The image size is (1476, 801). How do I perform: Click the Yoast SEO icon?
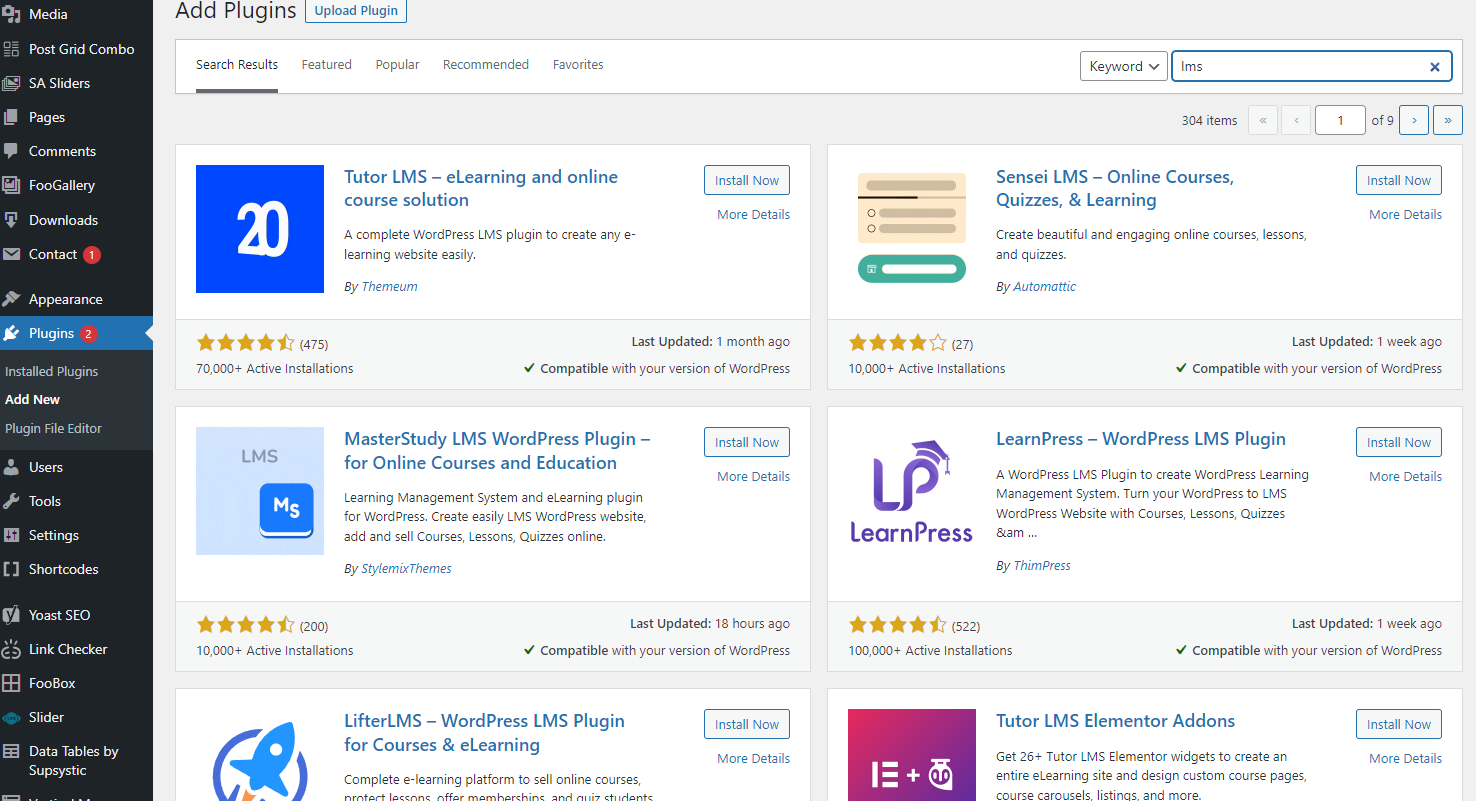point(11,615)
